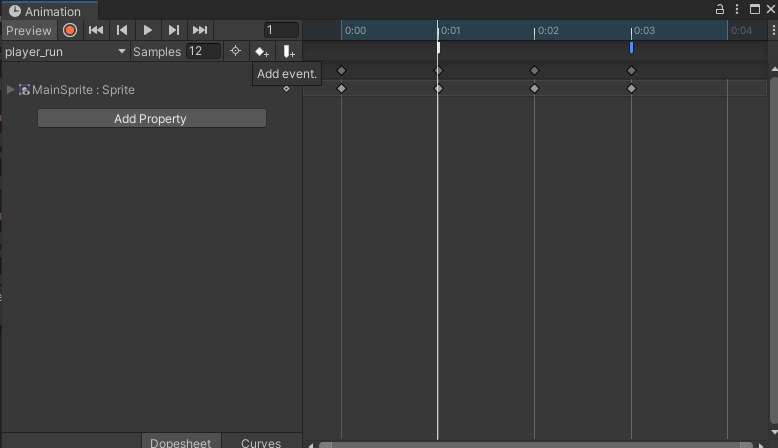Viewport: 778px width, 448px height.
Task: Click the current frame number field
Action: click(x=281, y=30)
